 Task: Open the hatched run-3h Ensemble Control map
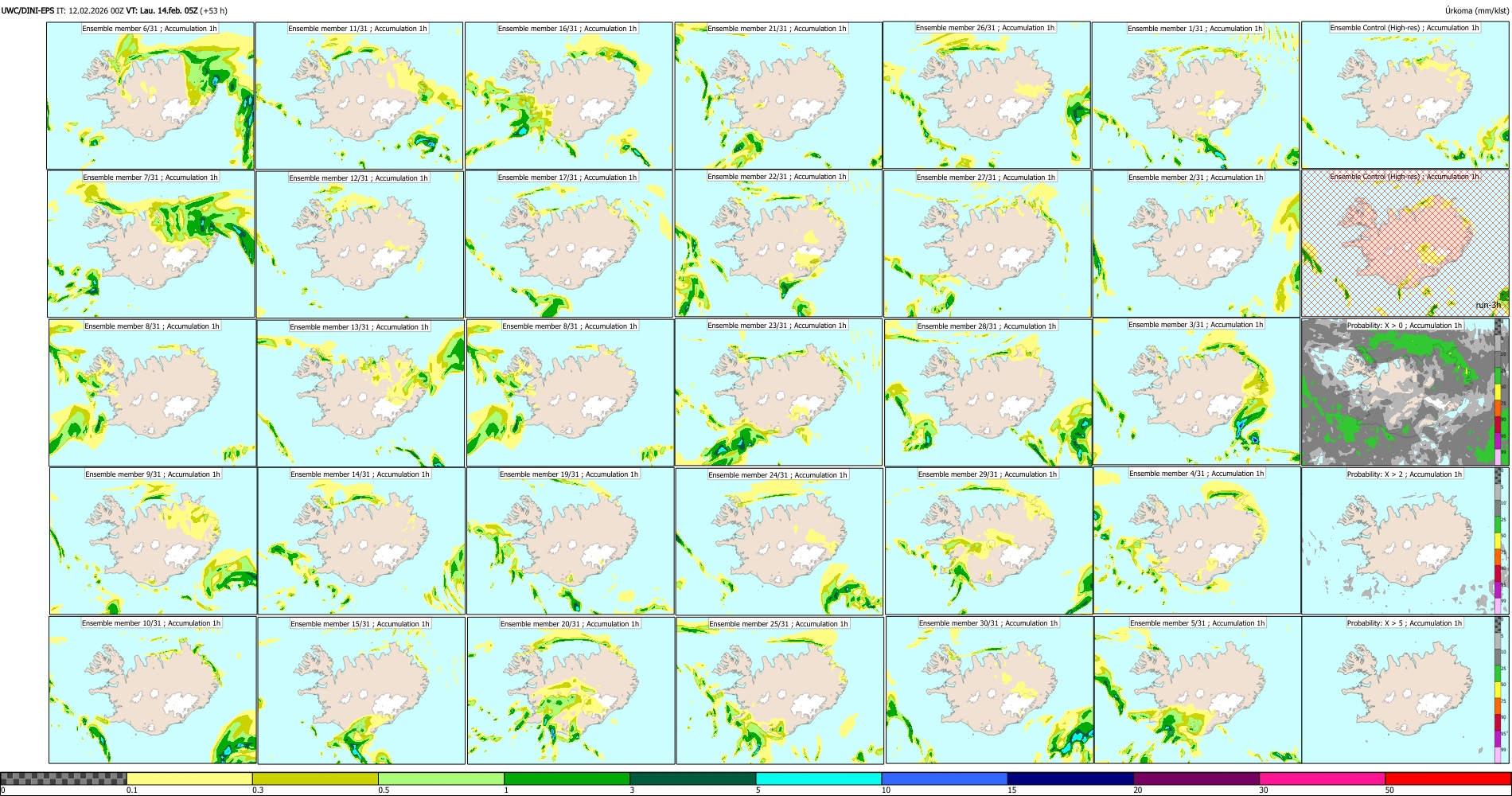[1405, 243]
